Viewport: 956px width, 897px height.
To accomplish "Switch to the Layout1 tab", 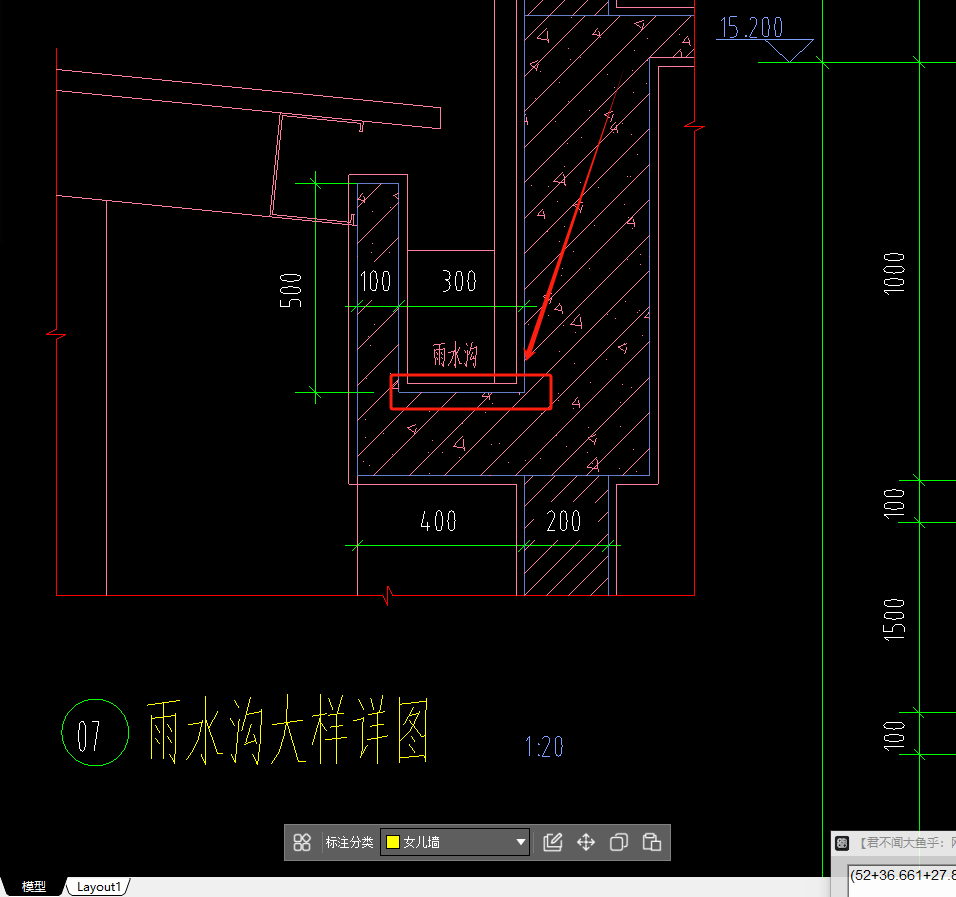I will 99,887.
